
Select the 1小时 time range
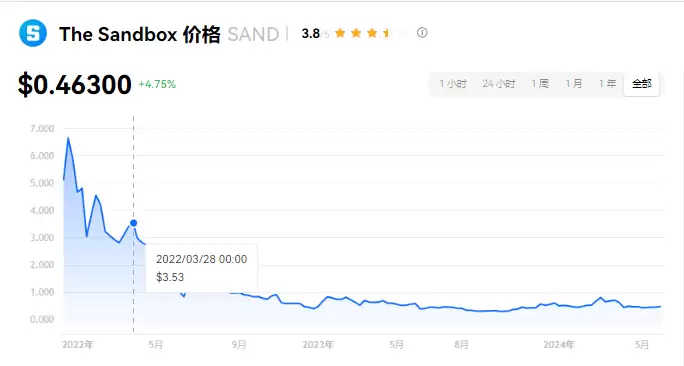[x=453, y=84]
